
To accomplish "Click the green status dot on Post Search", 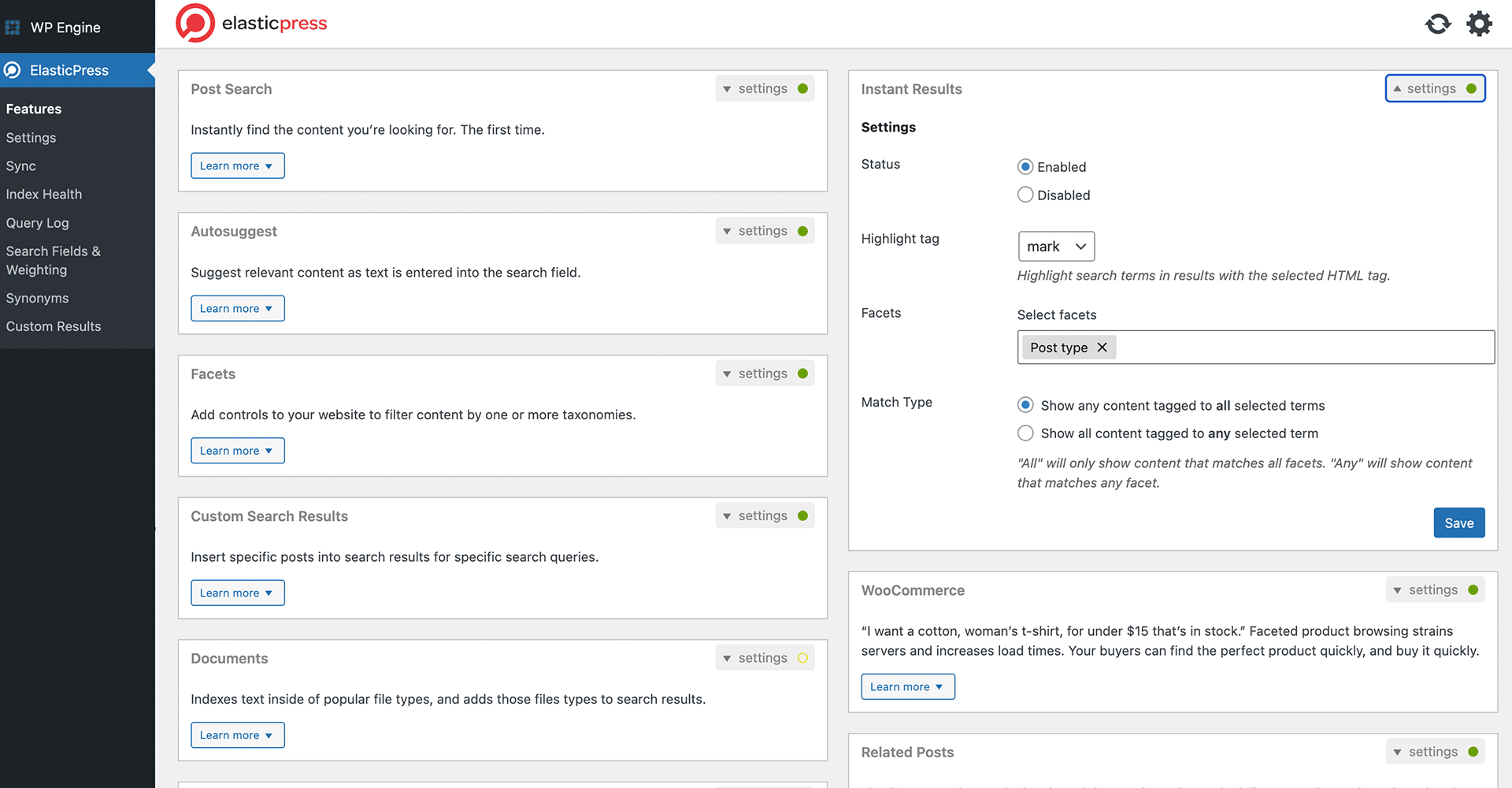I will [802, 88].
